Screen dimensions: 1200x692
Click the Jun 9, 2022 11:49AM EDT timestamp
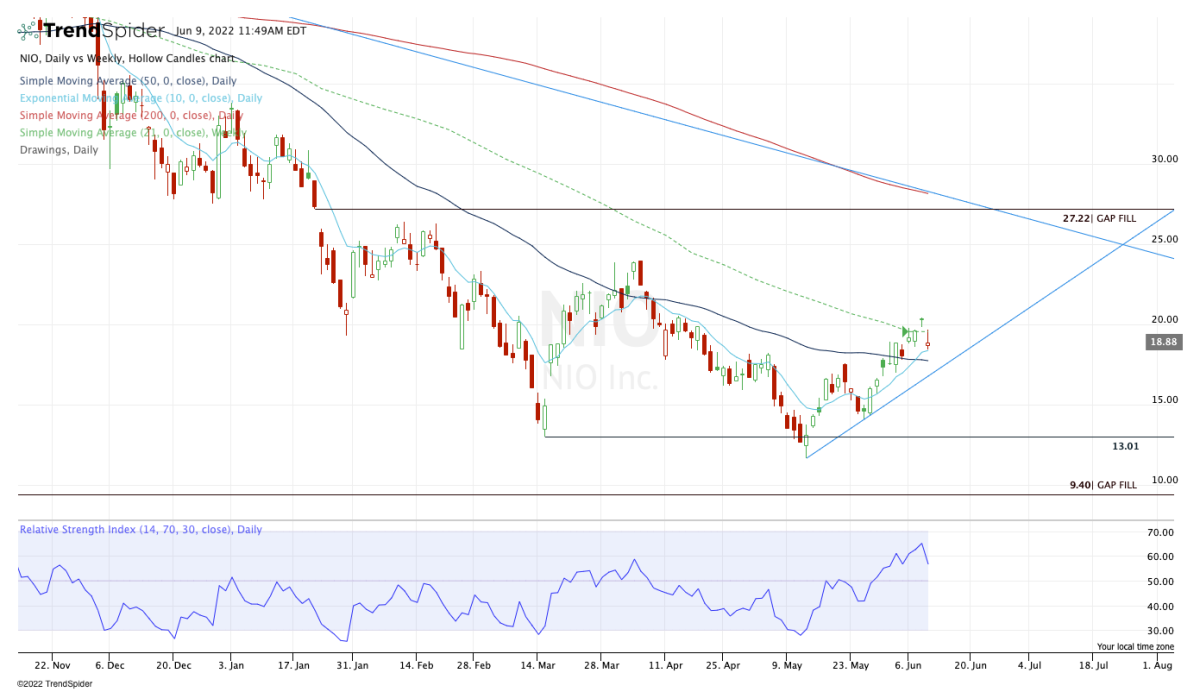pyautogui.click(x=241, y=30)
